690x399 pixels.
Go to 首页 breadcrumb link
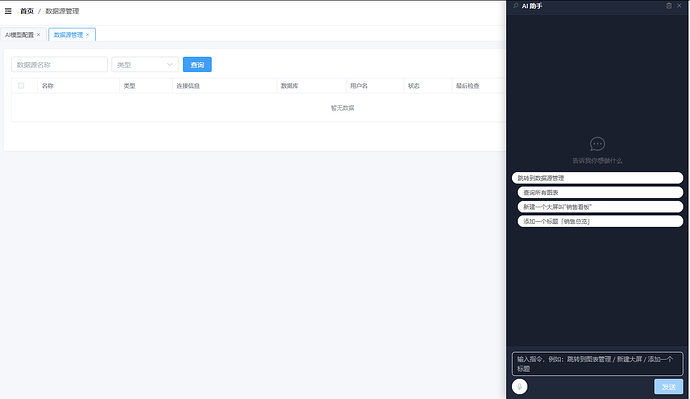(27, 11)
